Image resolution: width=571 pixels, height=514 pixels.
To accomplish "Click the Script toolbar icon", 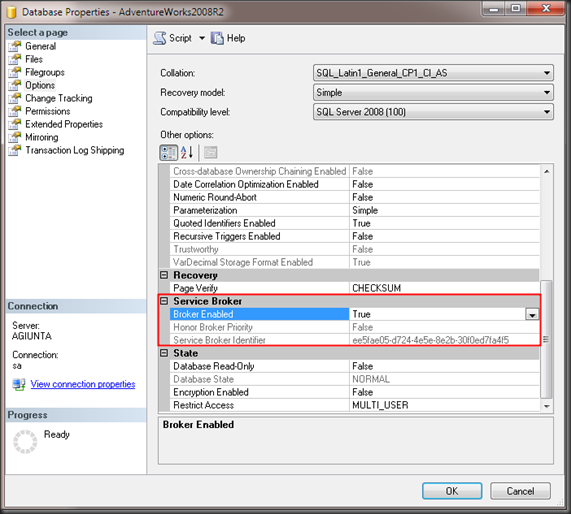I will coord(160,38).
